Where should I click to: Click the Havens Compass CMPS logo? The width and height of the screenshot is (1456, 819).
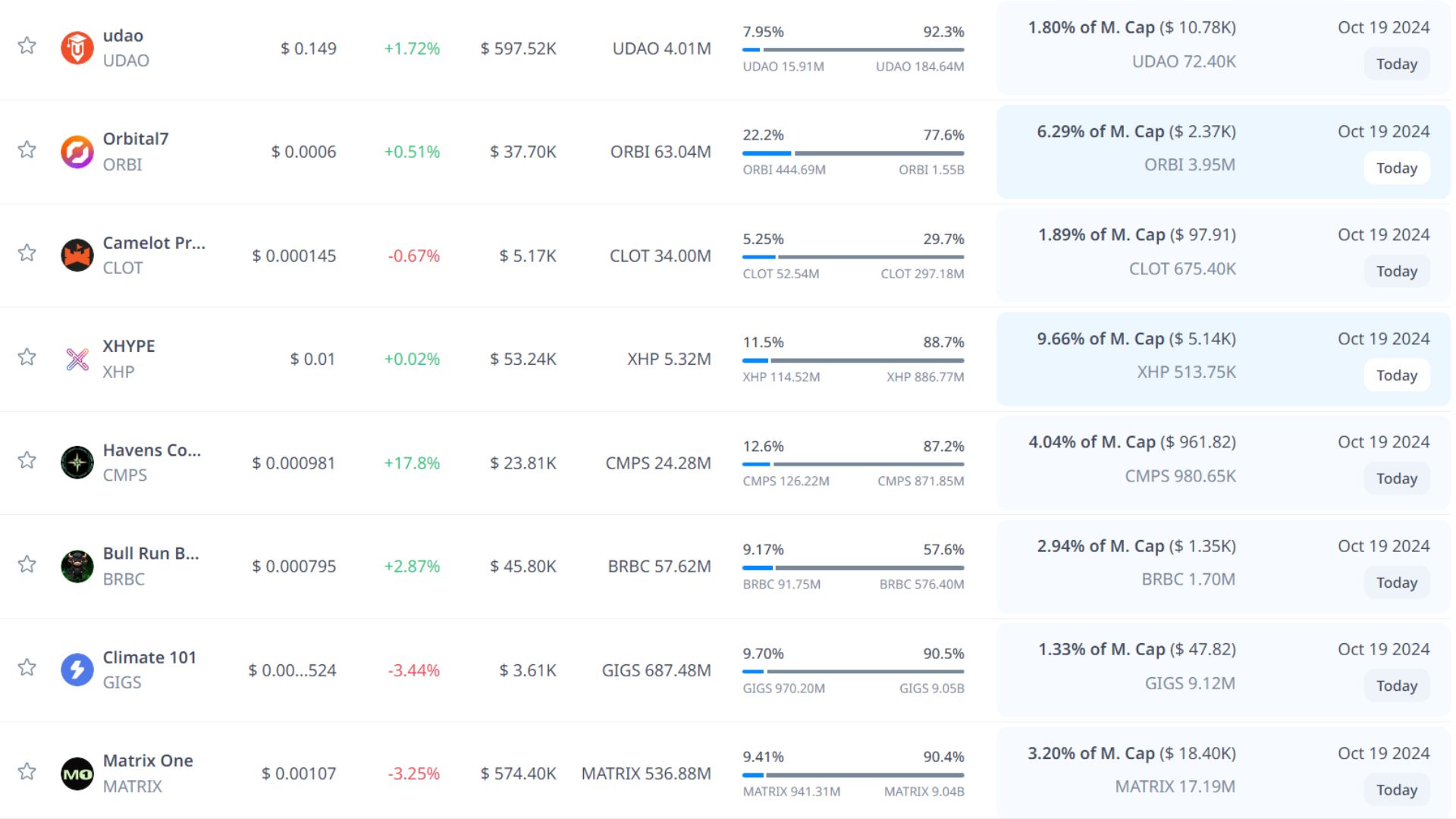pos(77,463)
